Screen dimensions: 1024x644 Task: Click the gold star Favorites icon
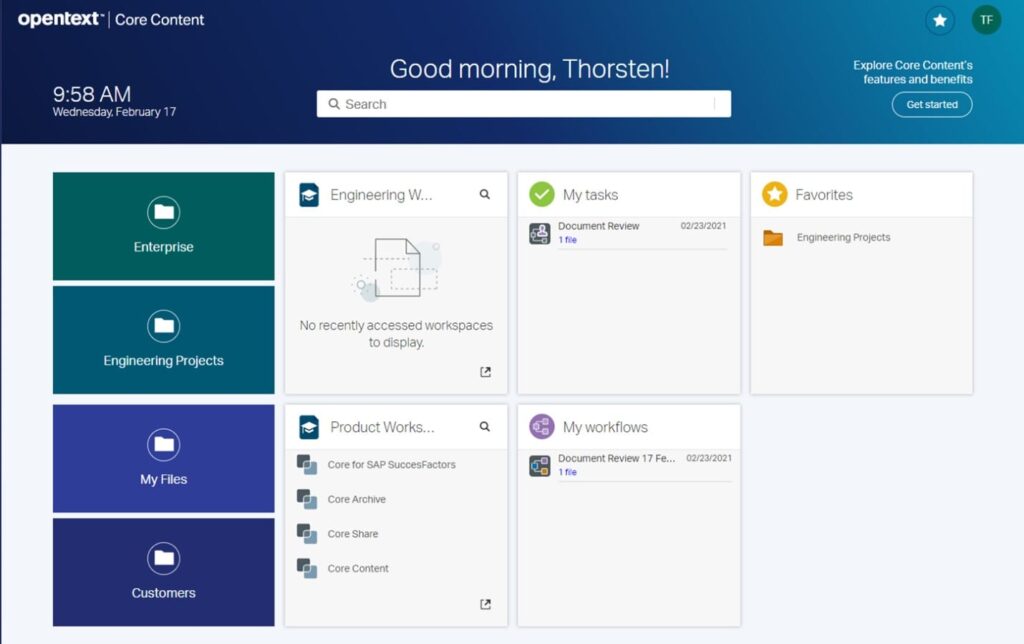(773, 194)
